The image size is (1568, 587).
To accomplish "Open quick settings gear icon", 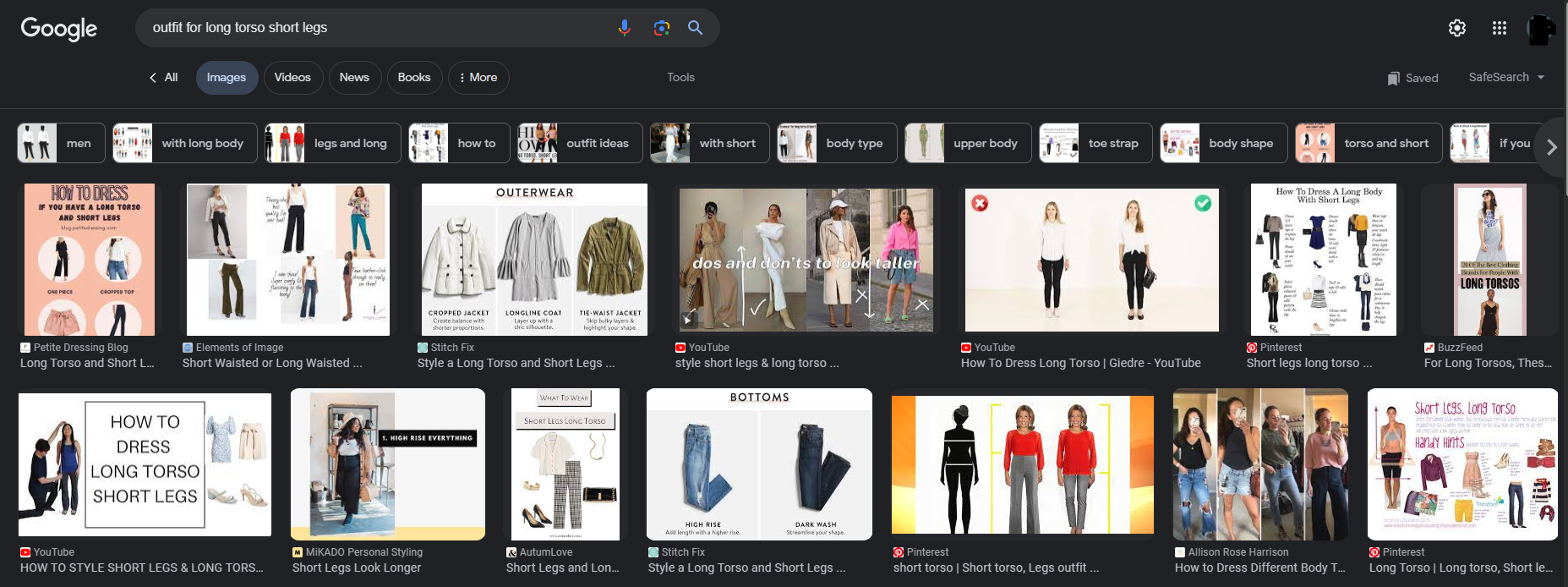I will tap(1457, 28).
